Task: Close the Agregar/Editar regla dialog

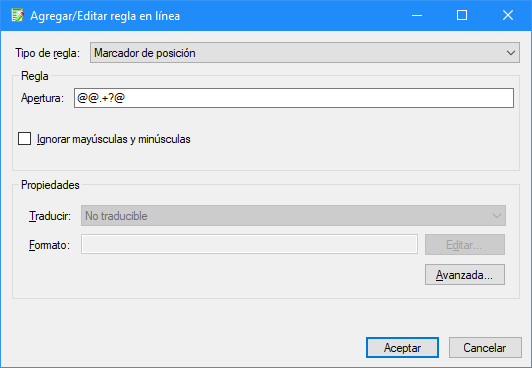Action: 508,16
